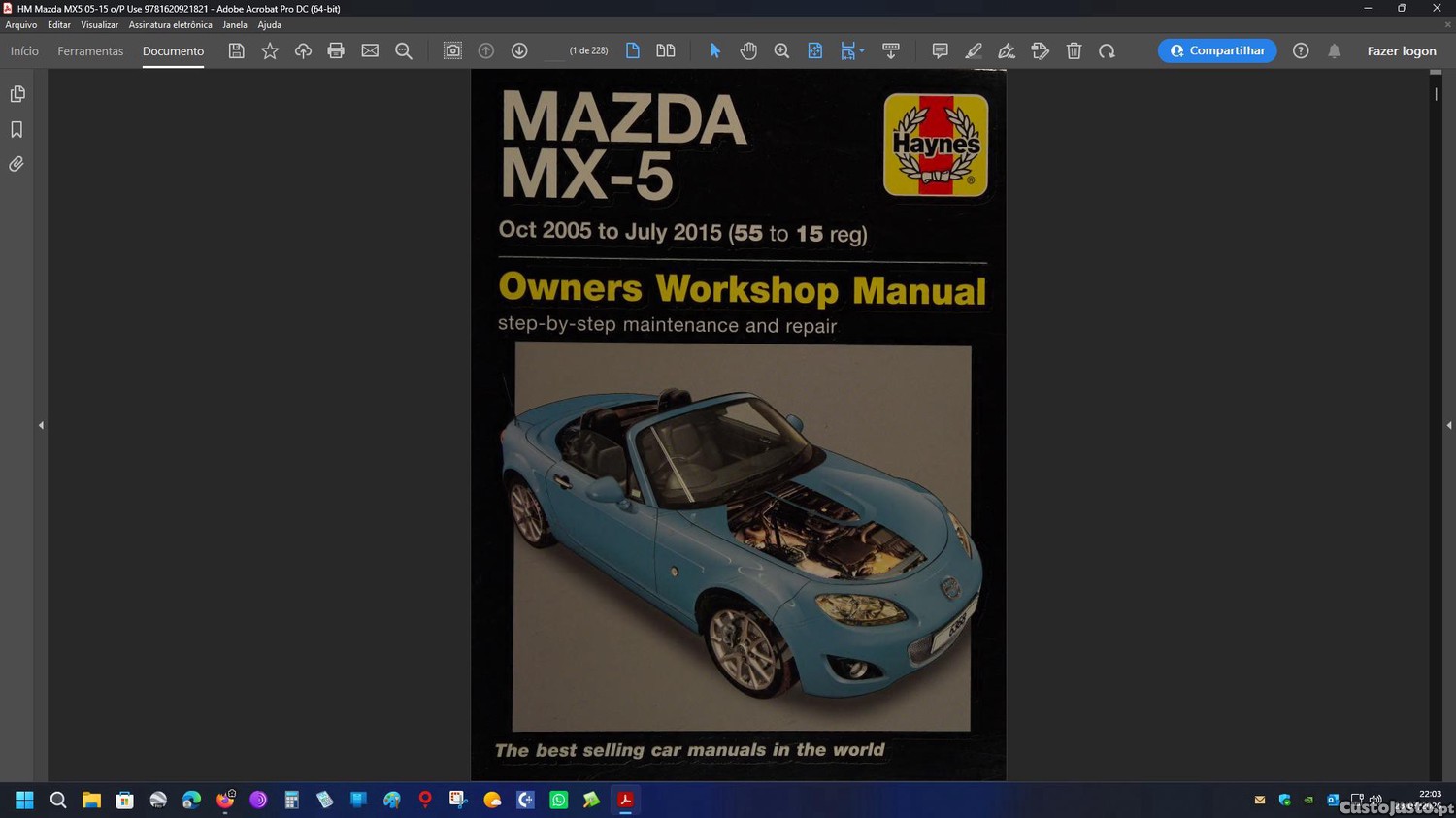Add the file to starred with the star icon
This screenshot has width=1456, height=818.
click(270, 50)
